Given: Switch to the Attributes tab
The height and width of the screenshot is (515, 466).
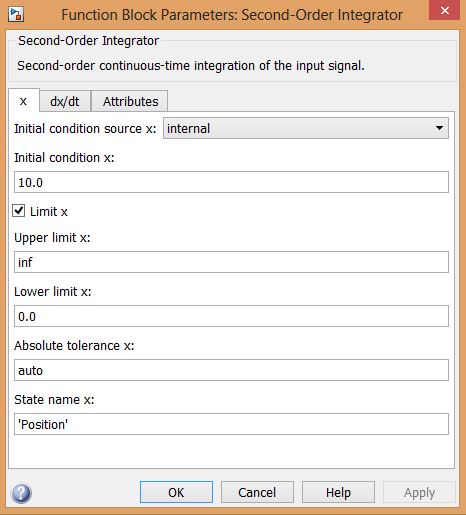Looking at the screenshot, I should tap(130, 101).
